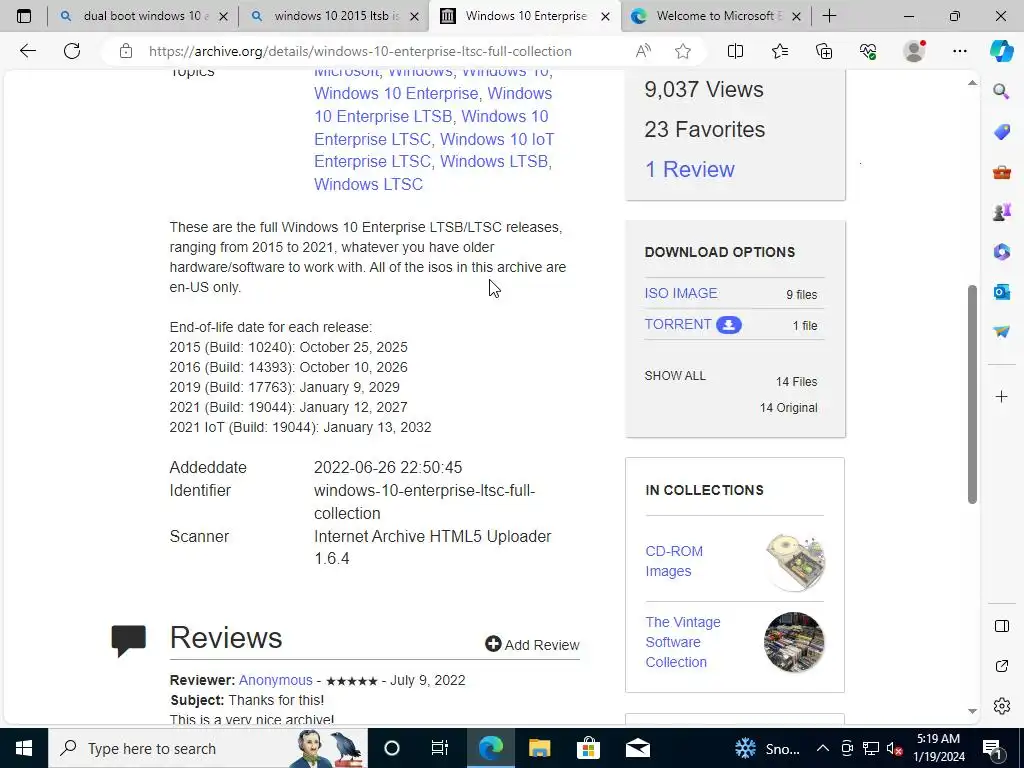Switch to Welcome to Microsoft Edge tab
Image resolution: width=1024 pixels, height=768 pixels.
716,16
